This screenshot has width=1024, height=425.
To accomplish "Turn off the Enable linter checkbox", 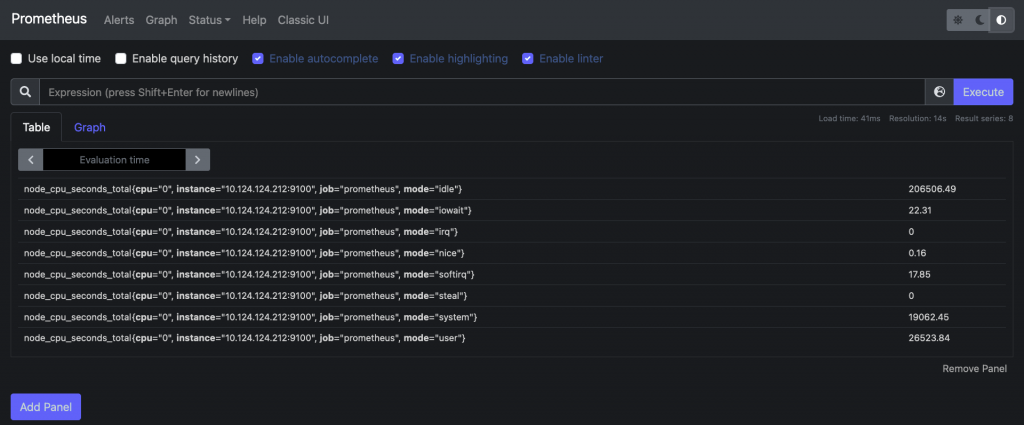I will 528,59.
